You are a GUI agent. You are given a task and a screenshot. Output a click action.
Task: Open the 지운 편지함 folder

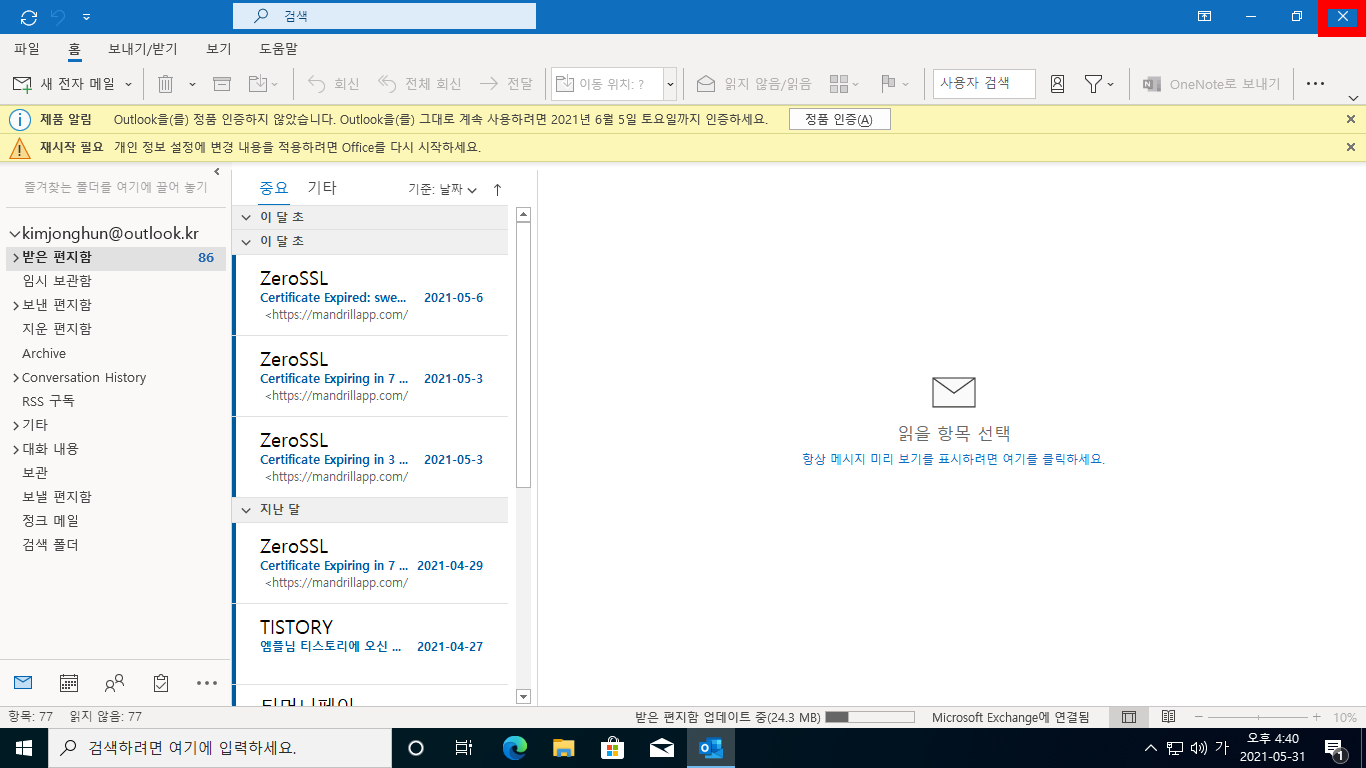click(x=56, y=329)
